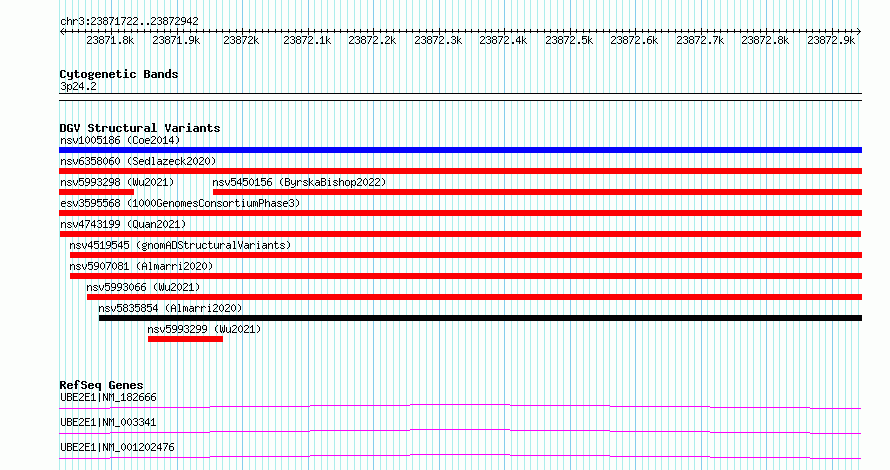Click ruler position 23872.5k
890x470 pixels.
[569, 40]
